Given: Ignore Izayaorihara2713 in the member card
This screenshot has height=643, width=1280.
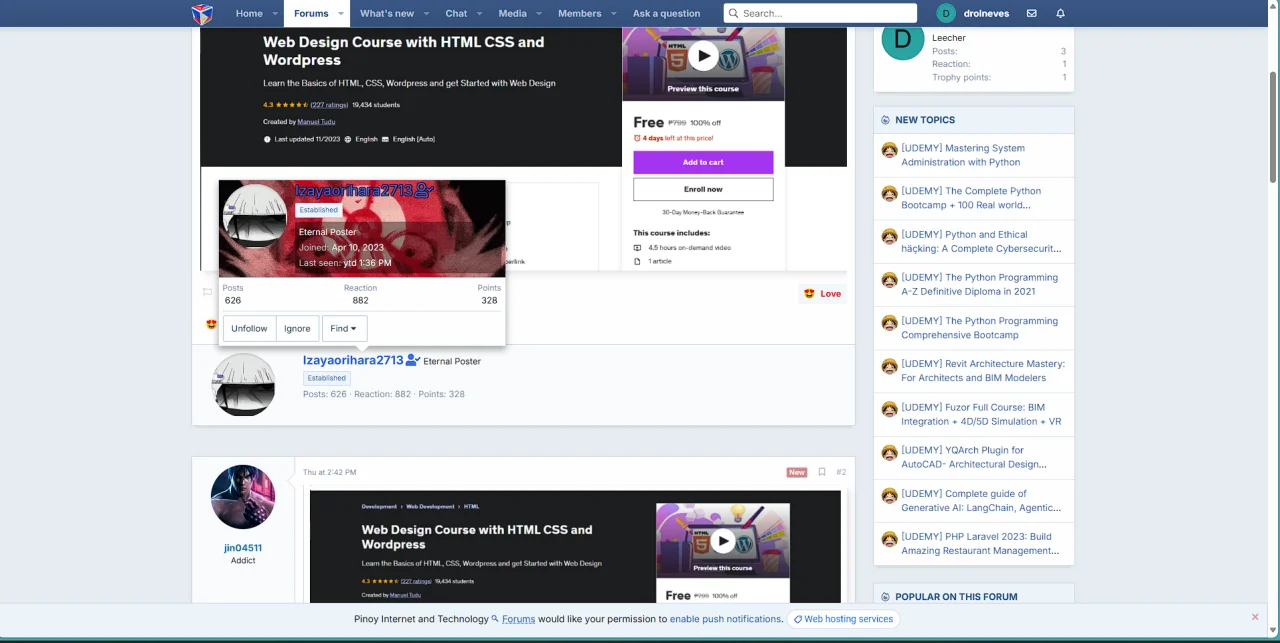Looking at the screenshot, I should [297, 328].
